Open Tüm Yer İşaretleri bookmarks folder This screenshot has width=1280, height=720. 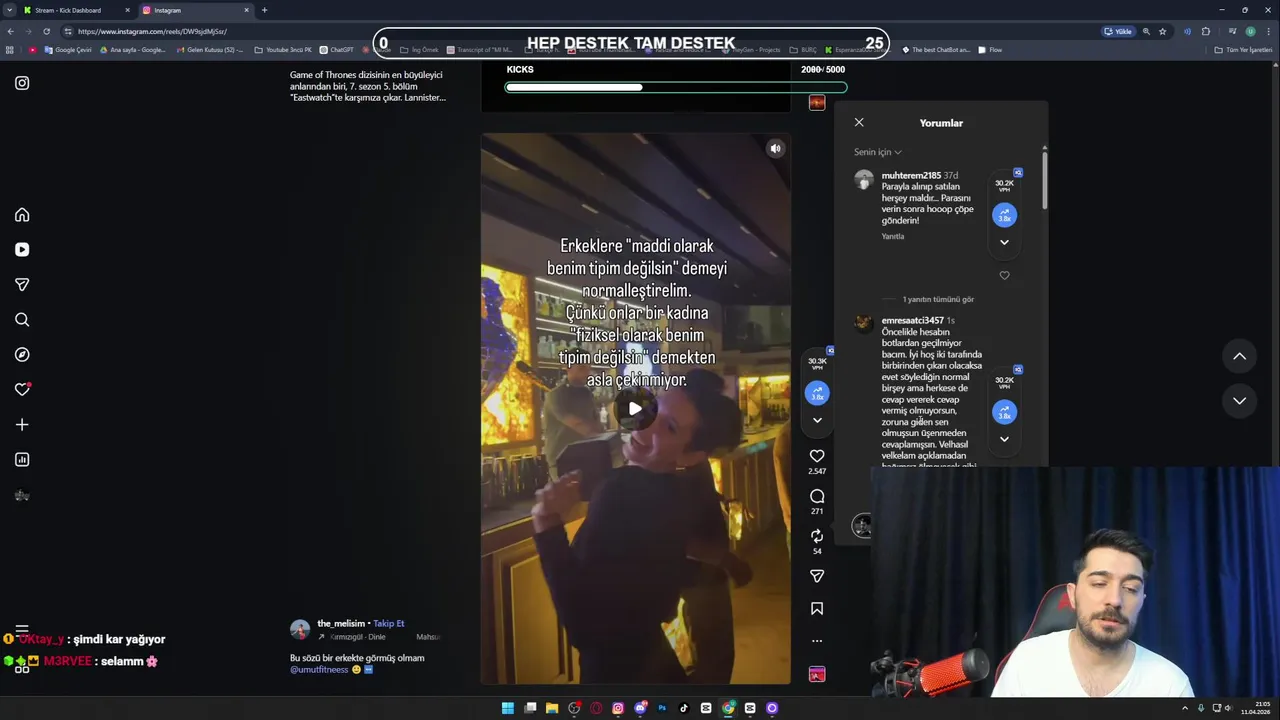[x=1243, y=50]
